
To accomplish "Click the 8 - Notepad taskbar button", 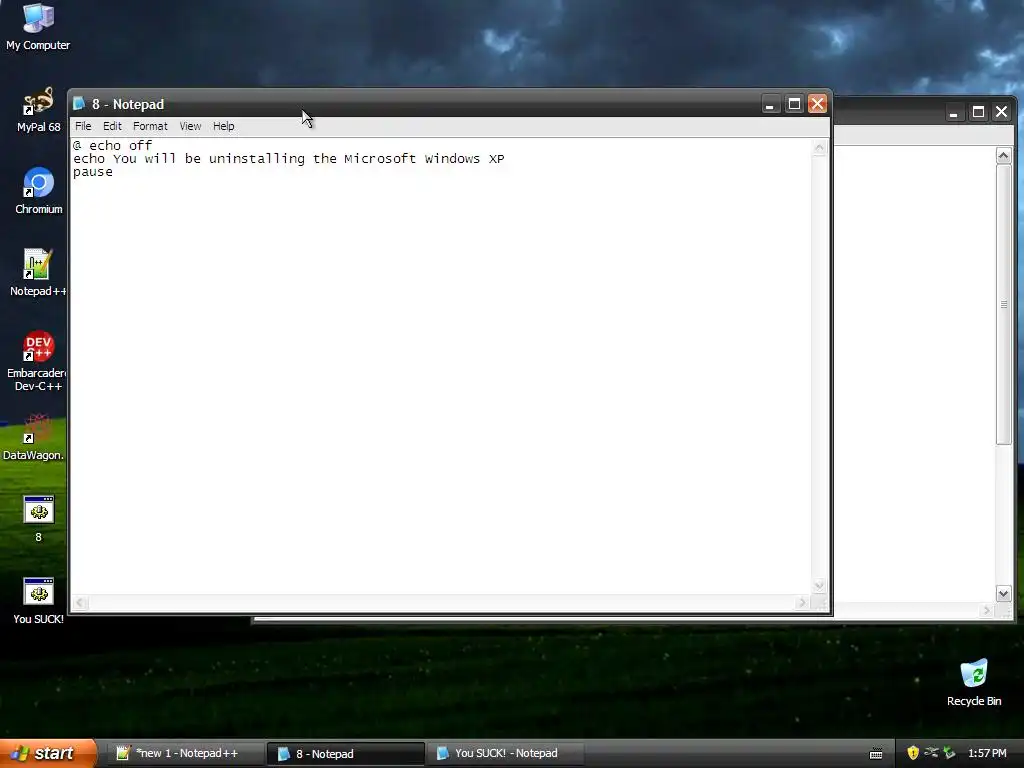I will pyautogui.click(x=345, y=753).
